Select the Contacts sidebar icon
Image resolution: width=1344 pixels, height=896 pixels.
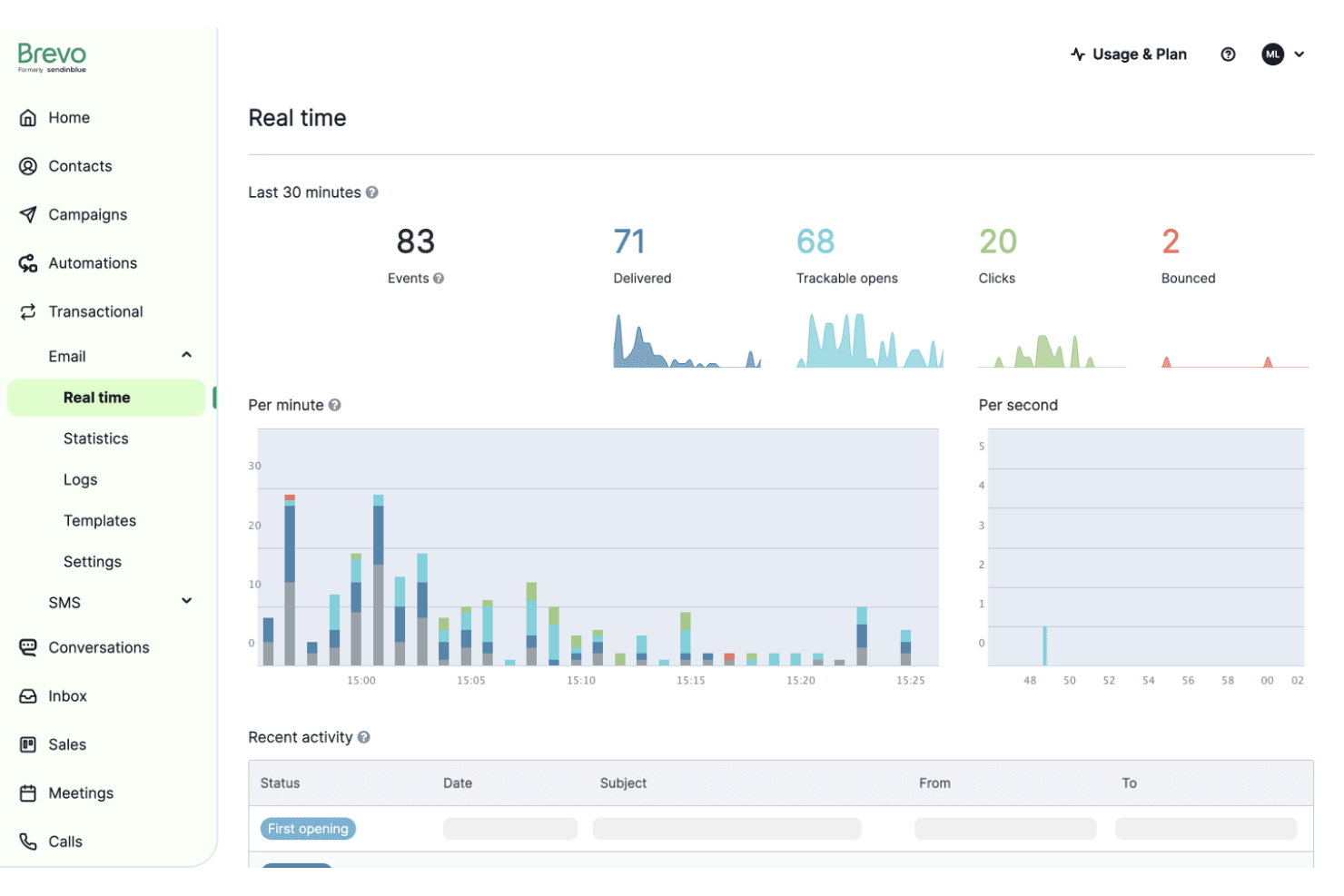(x=28, y=166)
